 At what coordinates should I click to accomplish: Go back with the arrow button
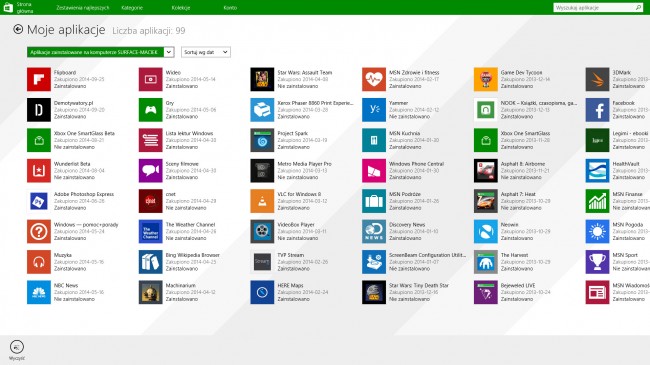[18, 29]
